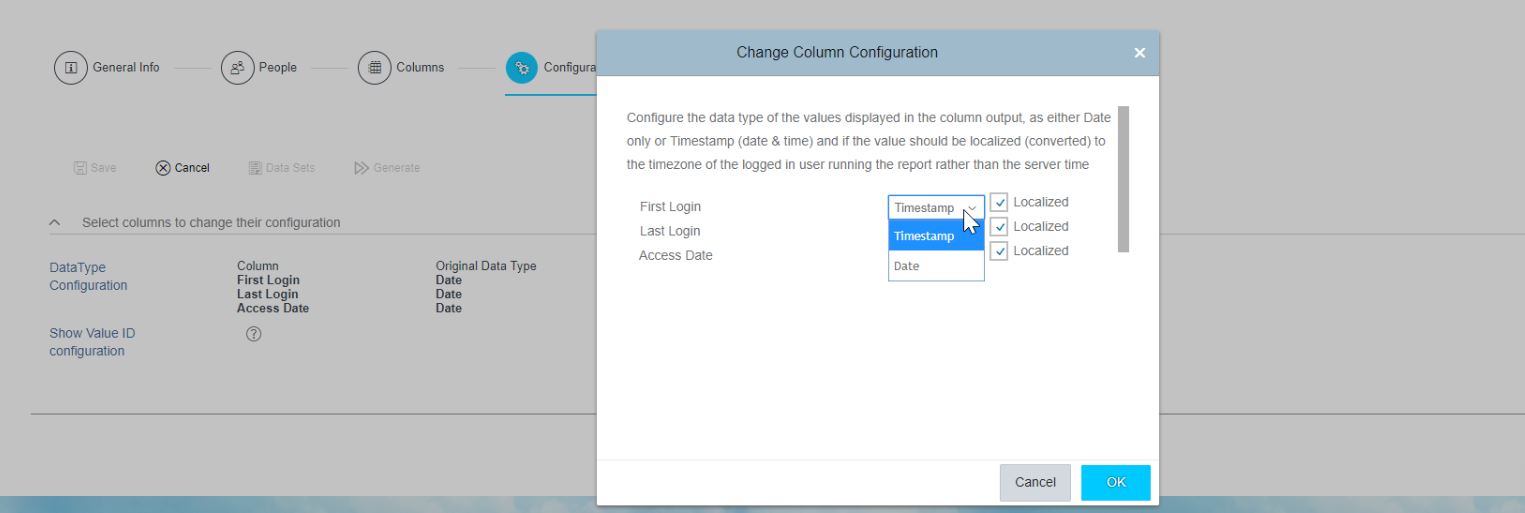Click the Access Date label in the dialog
This screenshot has width=1525, height=513.
(676, 255)
